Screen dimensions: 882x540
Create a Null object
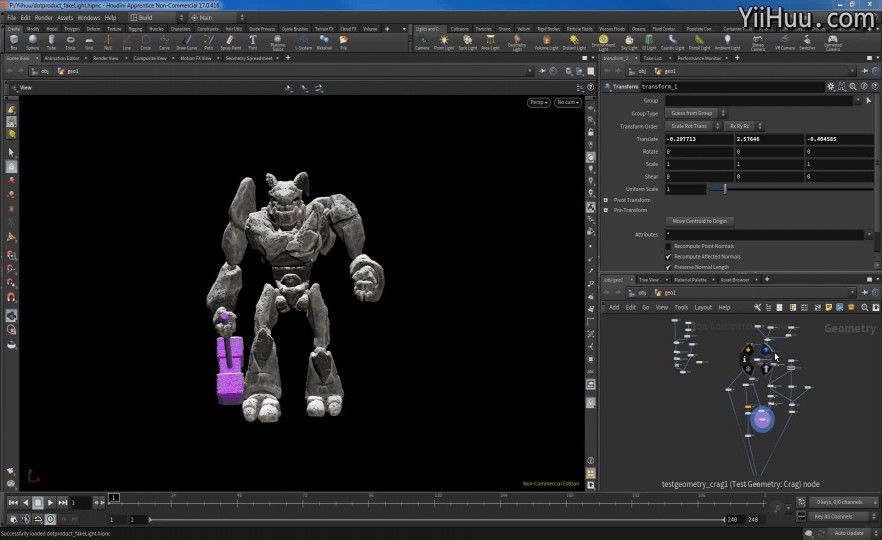point(108,42)
